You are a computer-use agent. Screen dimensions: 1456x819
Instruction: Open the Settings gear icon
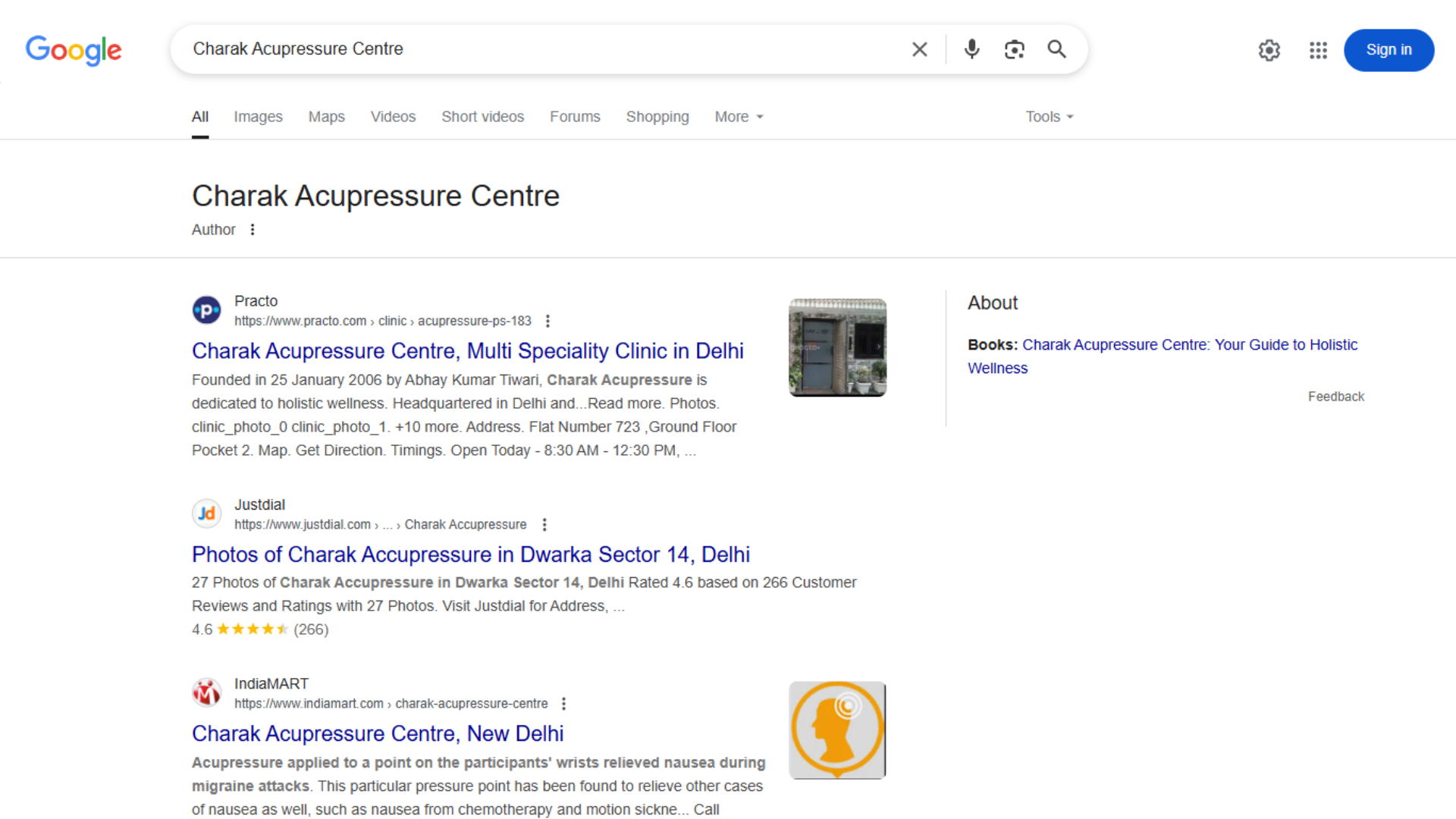tap(1269, 50)
